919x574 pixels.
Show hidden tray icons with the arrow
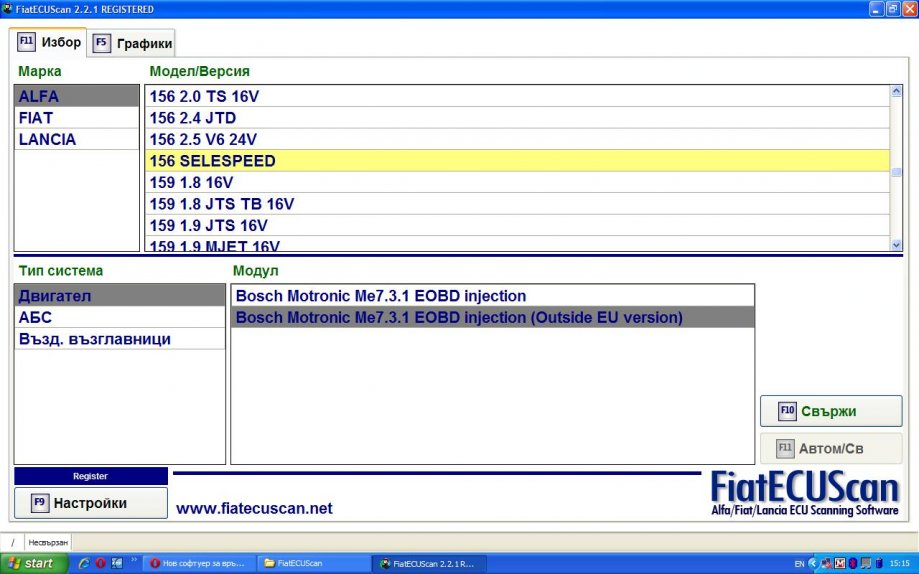812,564
